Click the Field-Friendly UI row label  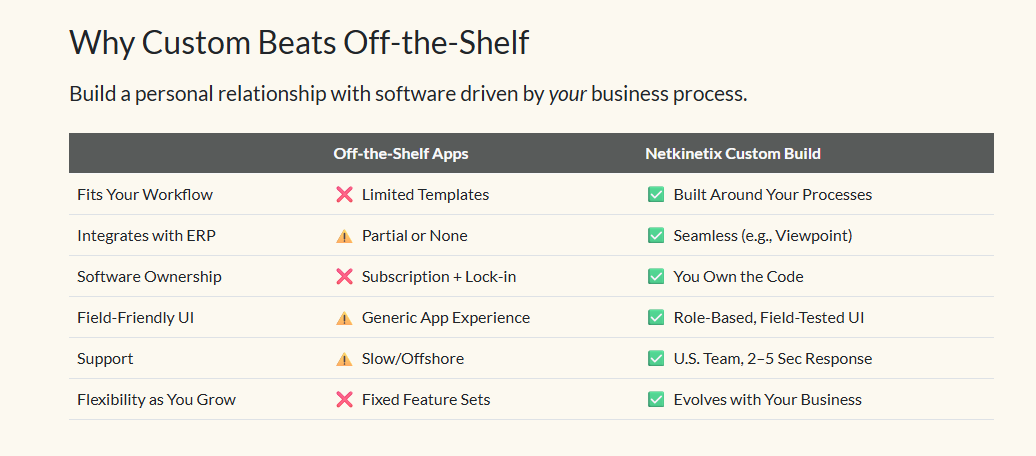(136, 318)
